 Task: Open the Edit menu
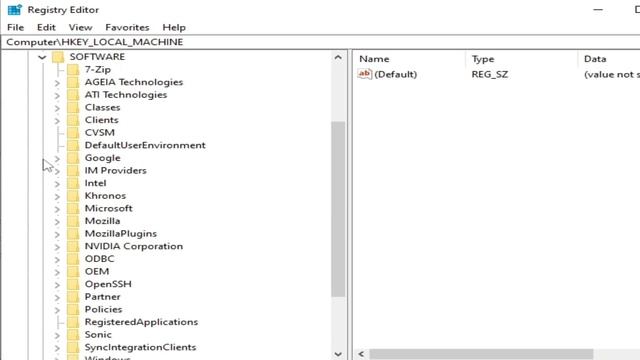(46, 27)
